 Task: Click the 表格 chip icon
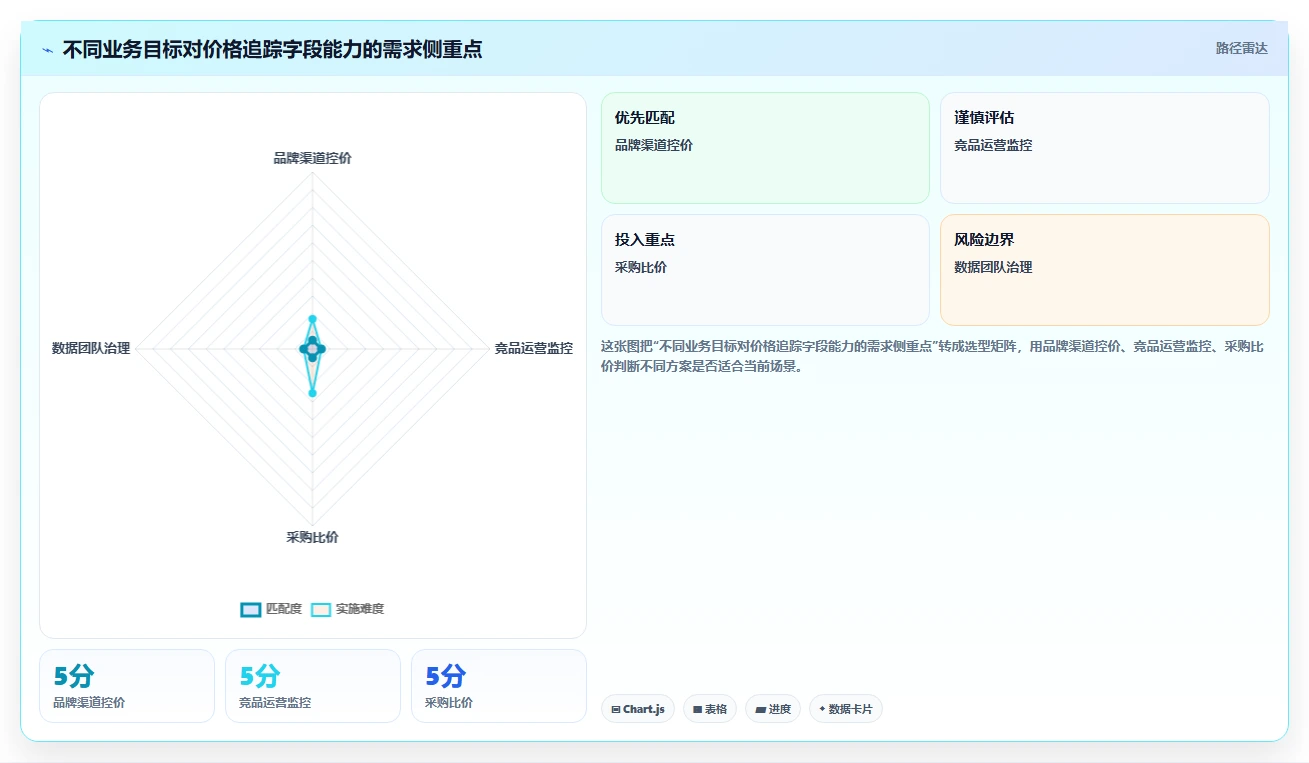pos(698,709)
